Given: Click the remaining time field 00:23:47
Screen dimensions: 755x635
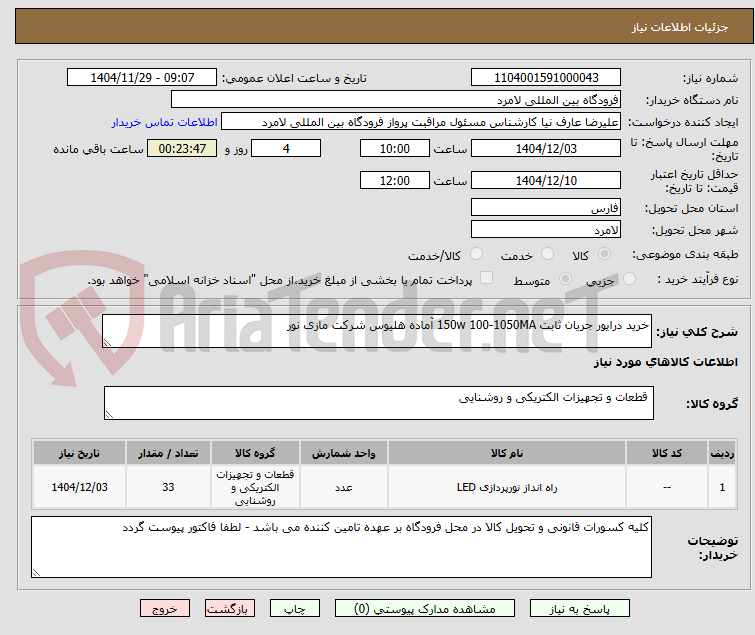Looking at the screenshot, I should point(182,148).
